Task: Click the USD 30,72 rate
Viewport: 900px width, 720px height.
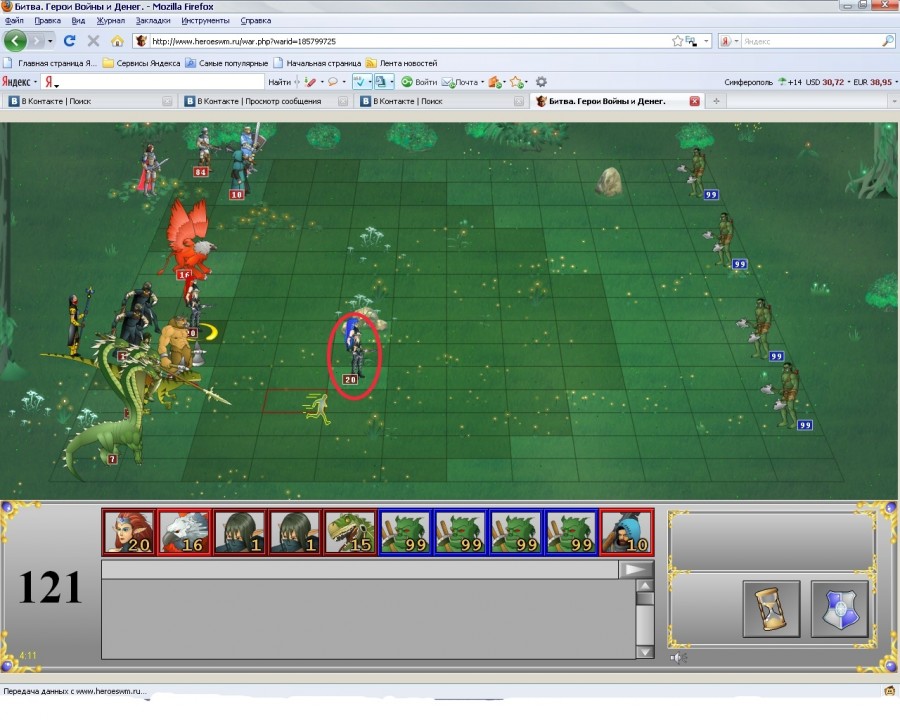Action: click(x=825, y=82)
